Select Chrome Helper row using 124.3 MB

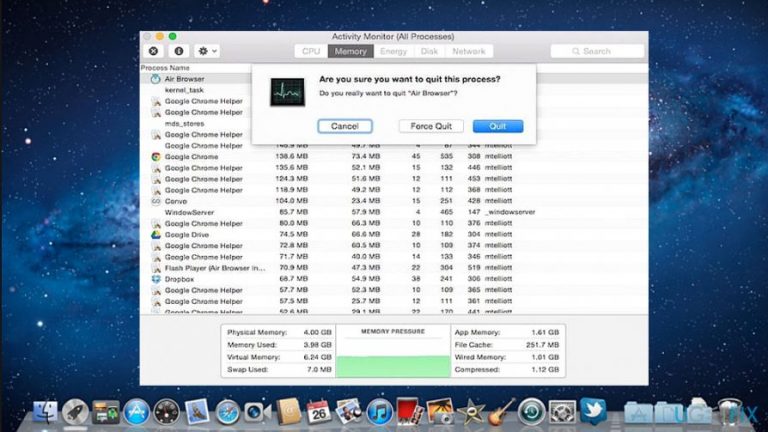coord(394,179)
